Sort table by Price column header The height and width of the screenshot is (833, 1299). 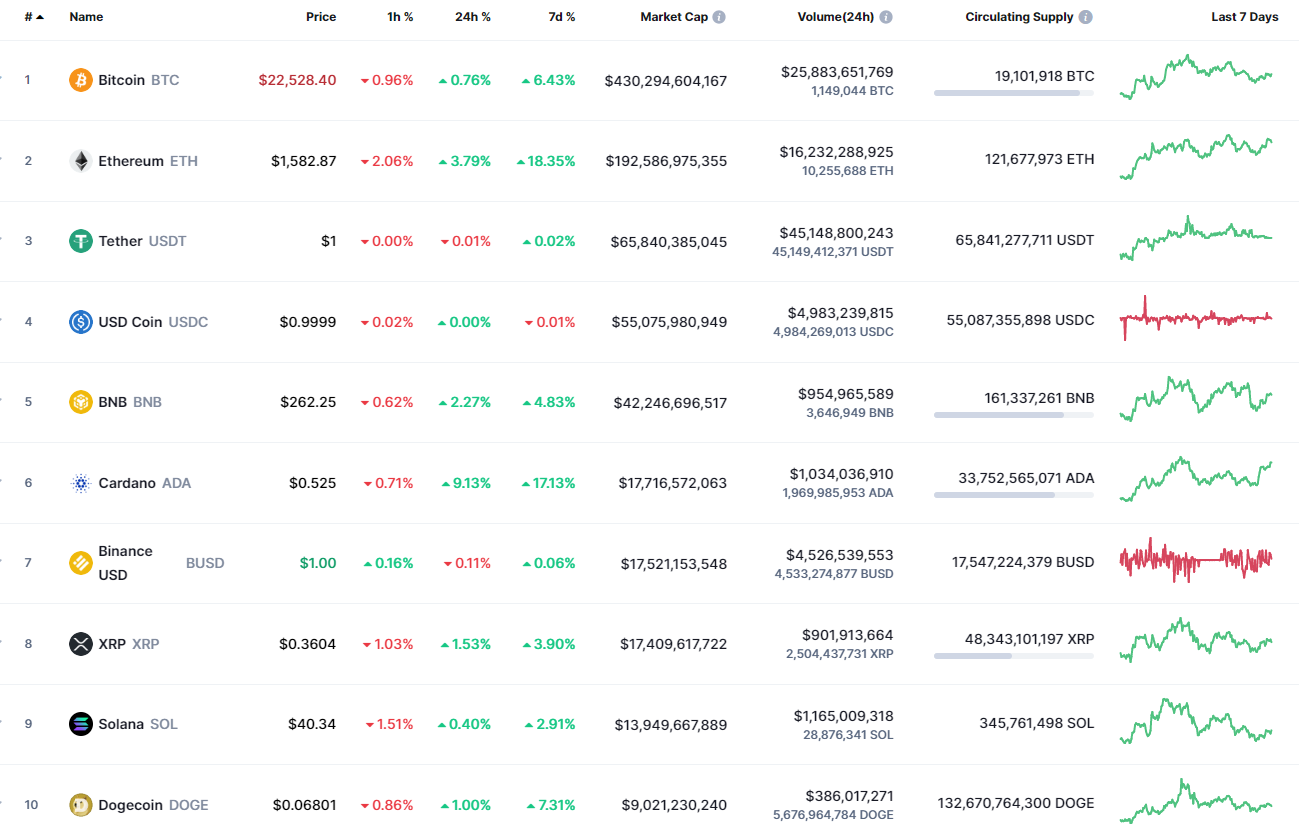[321, 17]
